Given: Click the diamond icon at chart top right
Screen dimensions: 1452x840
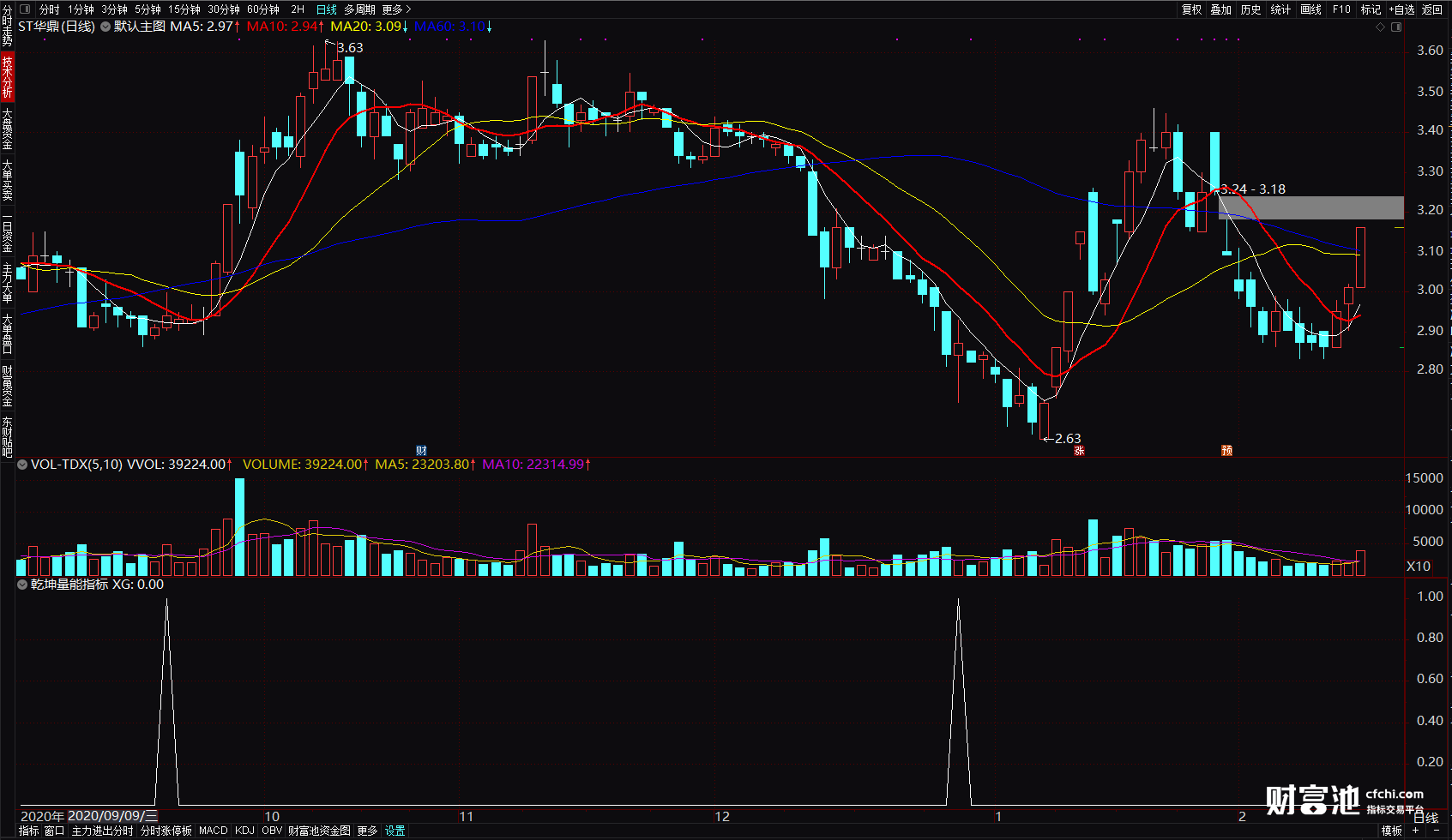Looking at the screenshot, I should coord(1380,27).
